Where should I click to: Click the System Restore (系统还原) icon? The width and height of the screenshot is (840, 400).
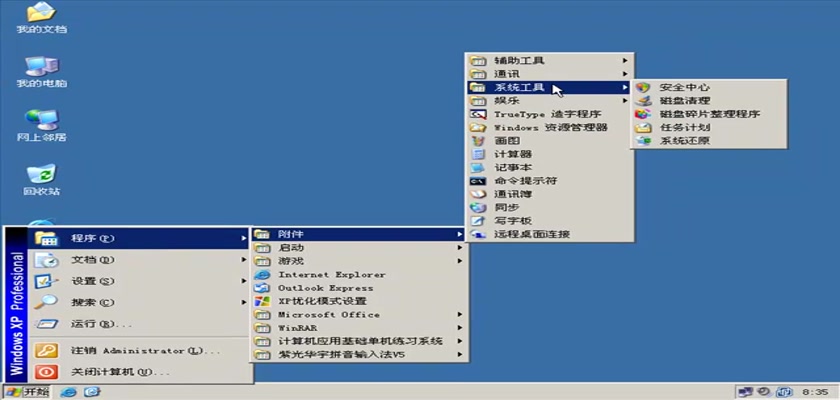click(x=642, y=141)
